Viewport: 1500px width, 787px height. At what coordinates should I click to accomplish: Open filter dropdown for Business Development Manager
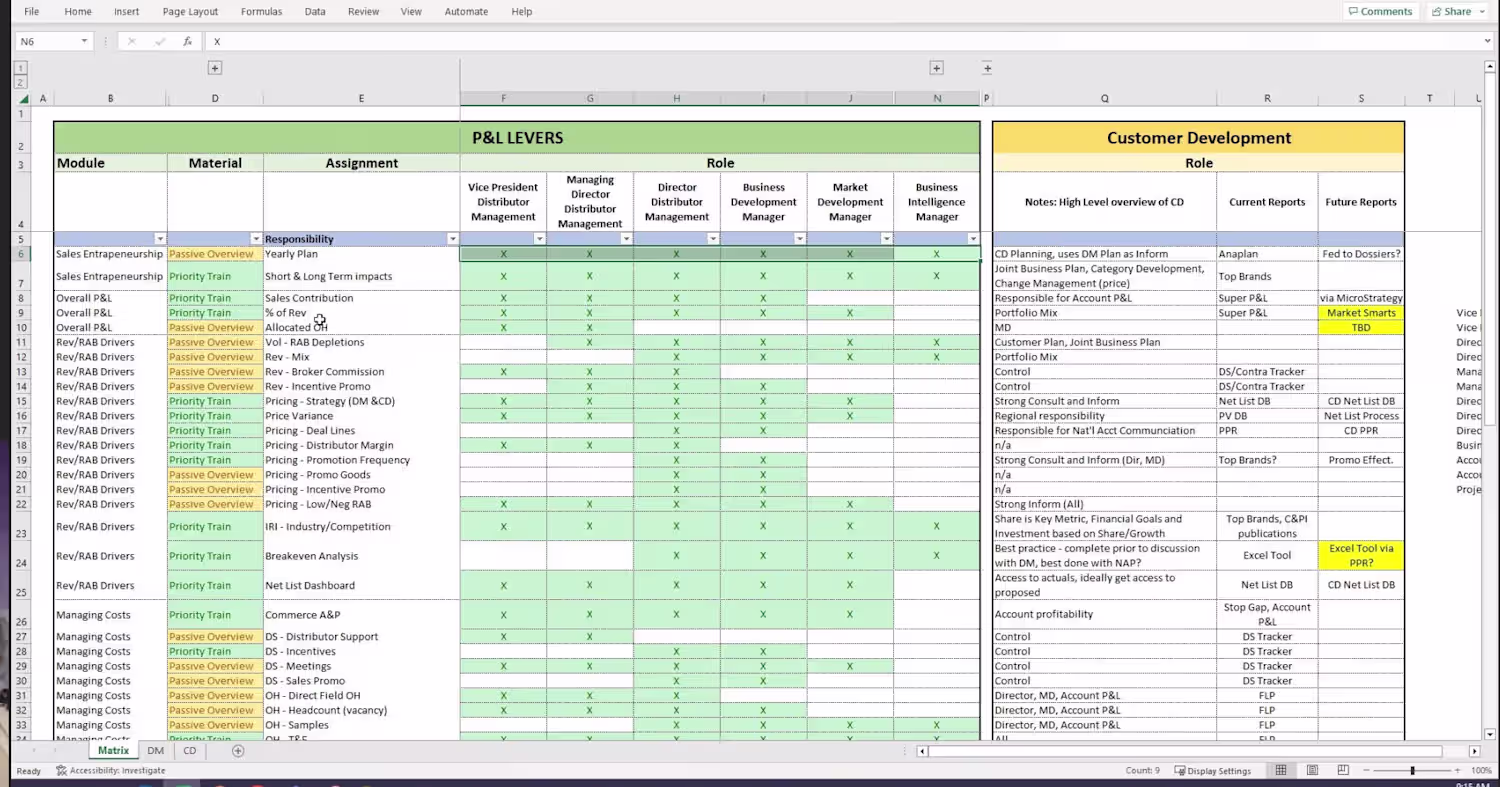point(800,239)
